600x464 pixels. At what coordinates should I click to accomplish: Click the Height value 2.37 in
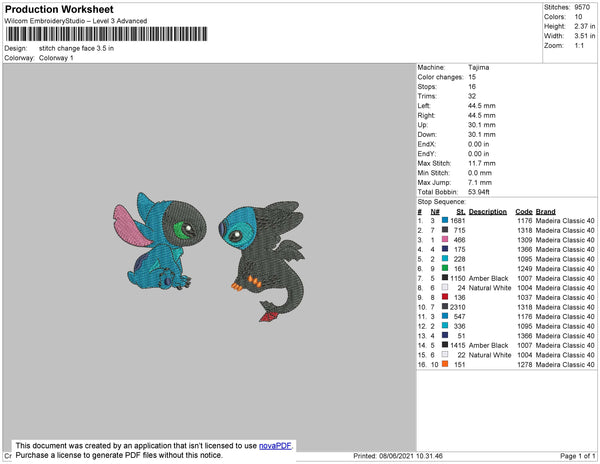584,26
